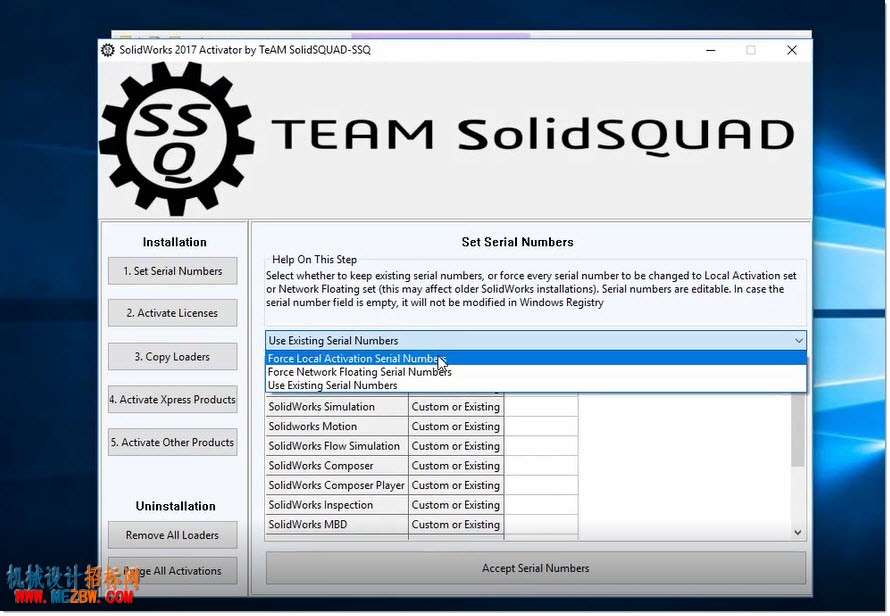
Task: Click 'Custom or Existing' for Composer Player
Action: [456, 485]
